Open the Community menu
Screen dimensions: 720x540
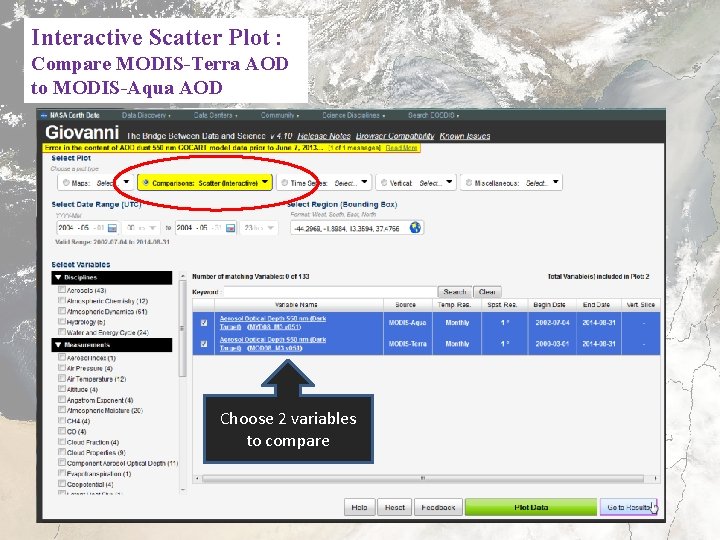(280, 115)
